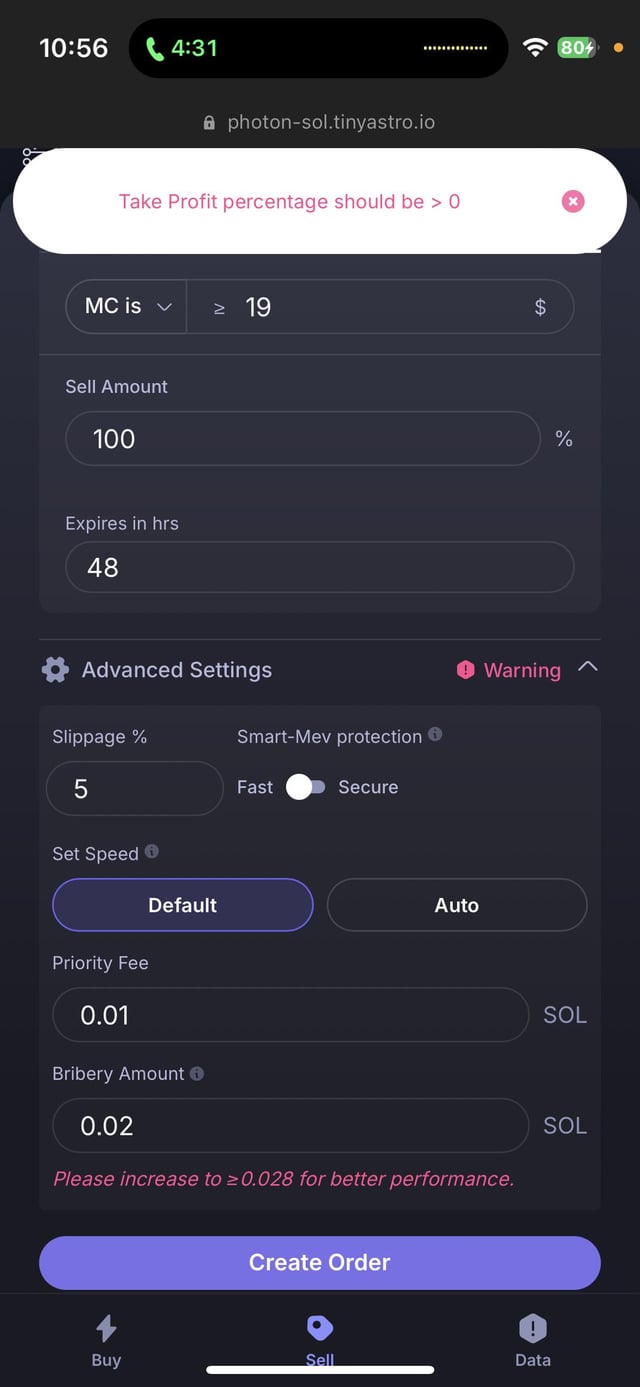
Task: Tap the photon-sol.tinyastro.io address bar
Action: (320, 123)
